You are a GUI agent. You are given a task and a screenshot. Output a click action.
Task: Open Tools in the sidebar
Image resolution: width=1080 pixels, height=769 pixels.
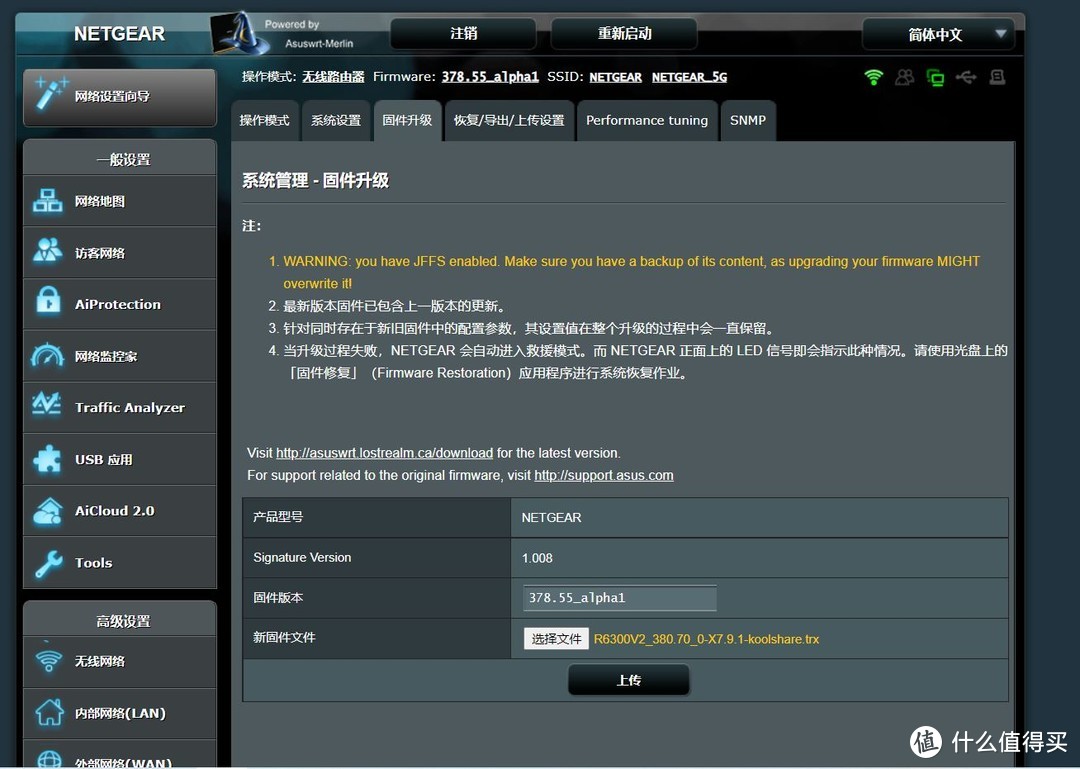click(x=120, y=563)
